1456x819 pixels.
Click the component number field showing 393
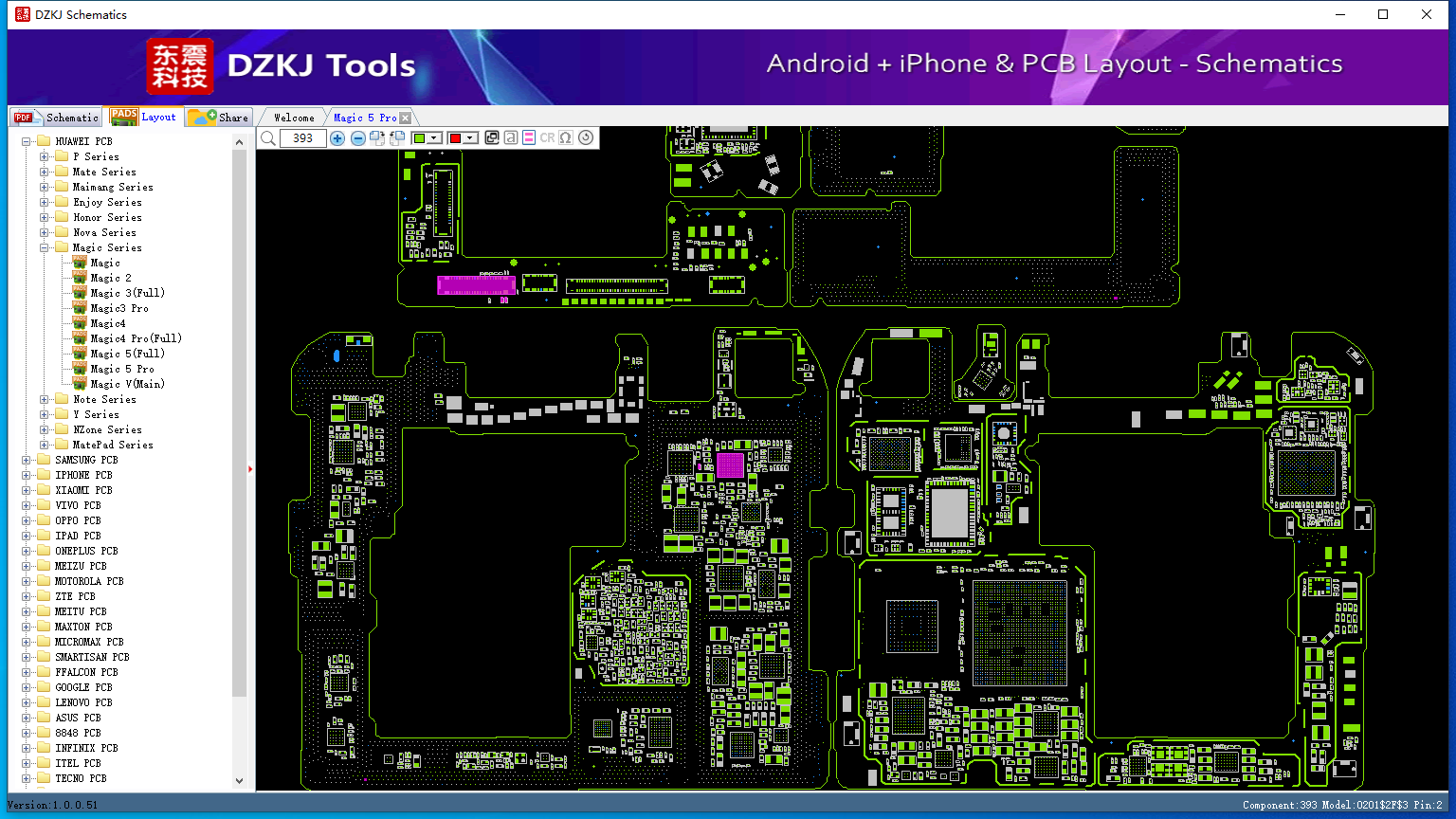click(303, 138)
